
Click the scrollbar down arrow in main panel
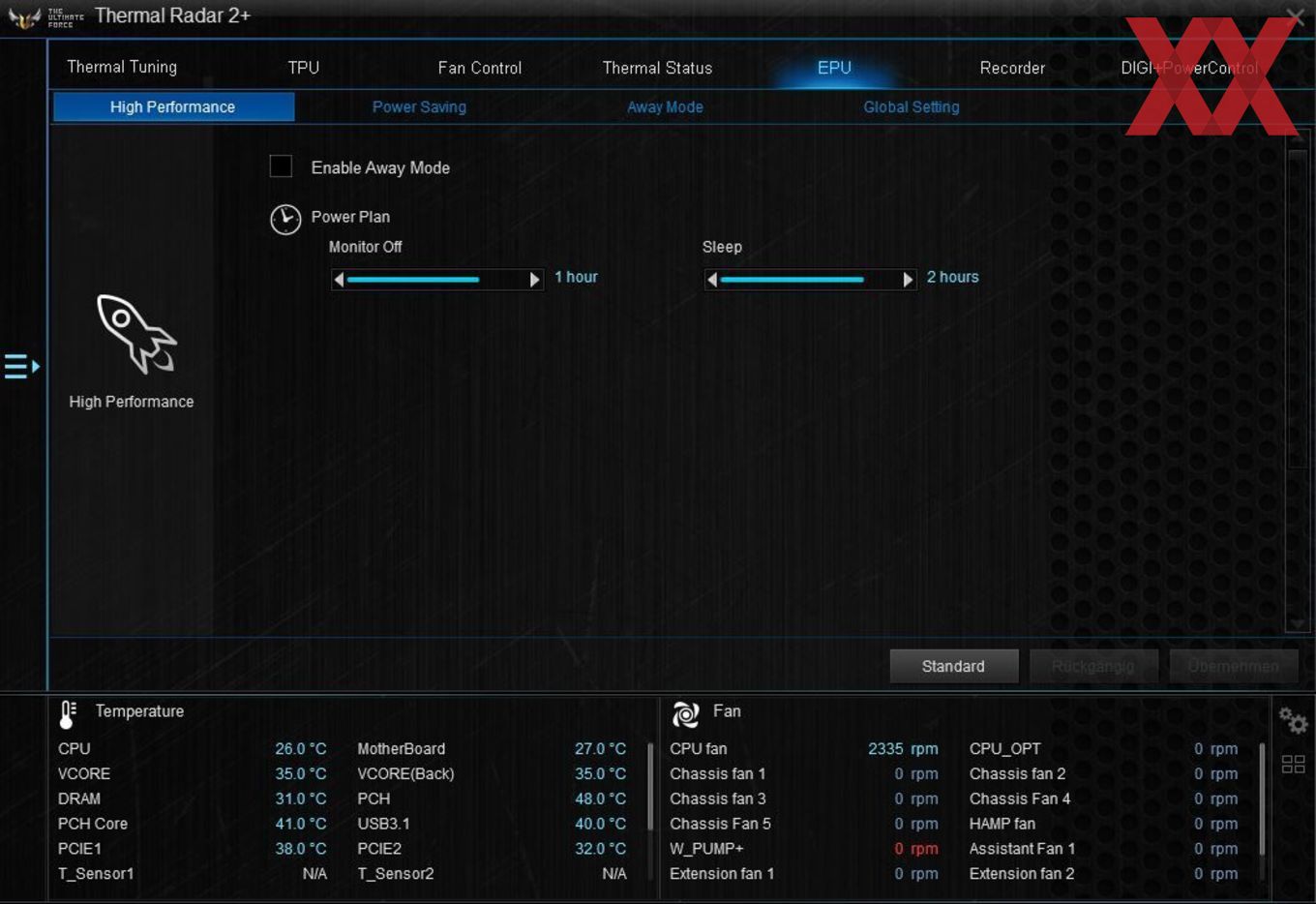[1298, 623]
